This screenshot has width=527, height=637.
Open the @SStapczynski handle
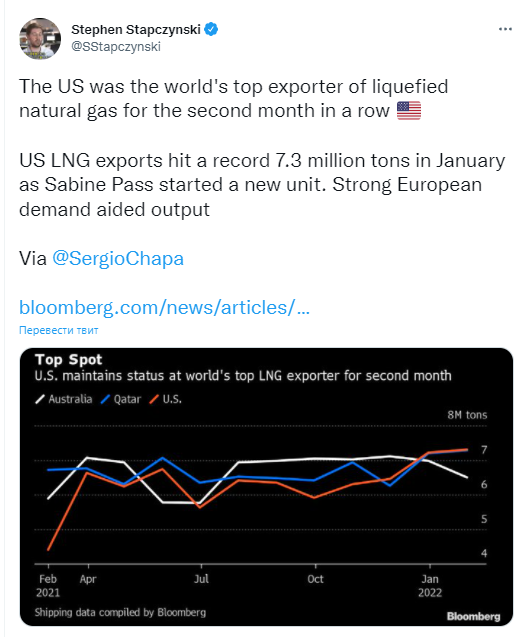[116, 47]
